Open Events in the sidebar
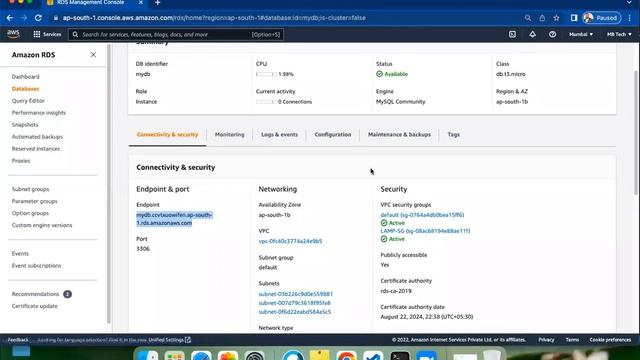Image resolution: width=640 pixels, height=360 pixels. (20, 254)
